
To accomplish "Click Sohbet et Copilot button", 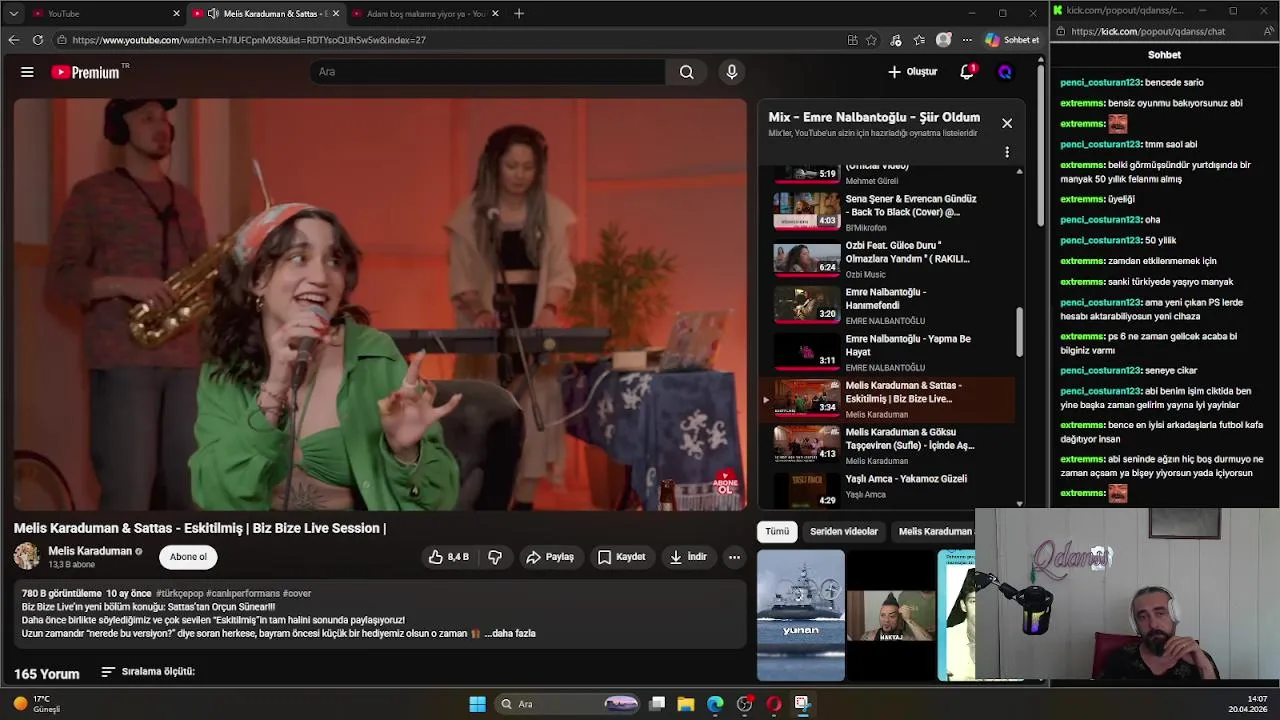I will 1012,40.
